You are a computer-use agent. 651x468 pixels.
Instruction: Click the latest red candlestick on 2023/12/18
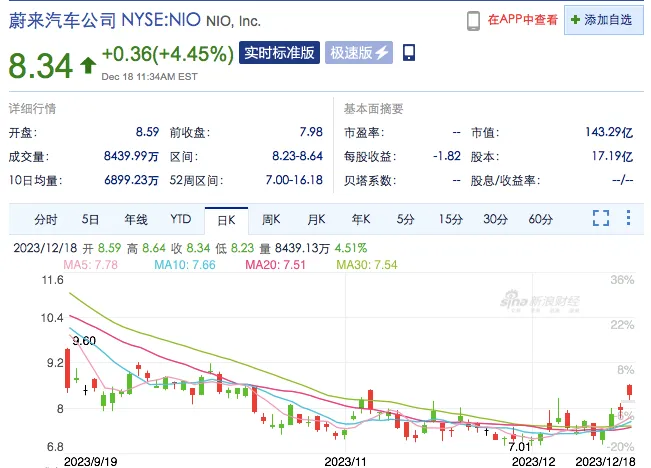pos(629,391)
